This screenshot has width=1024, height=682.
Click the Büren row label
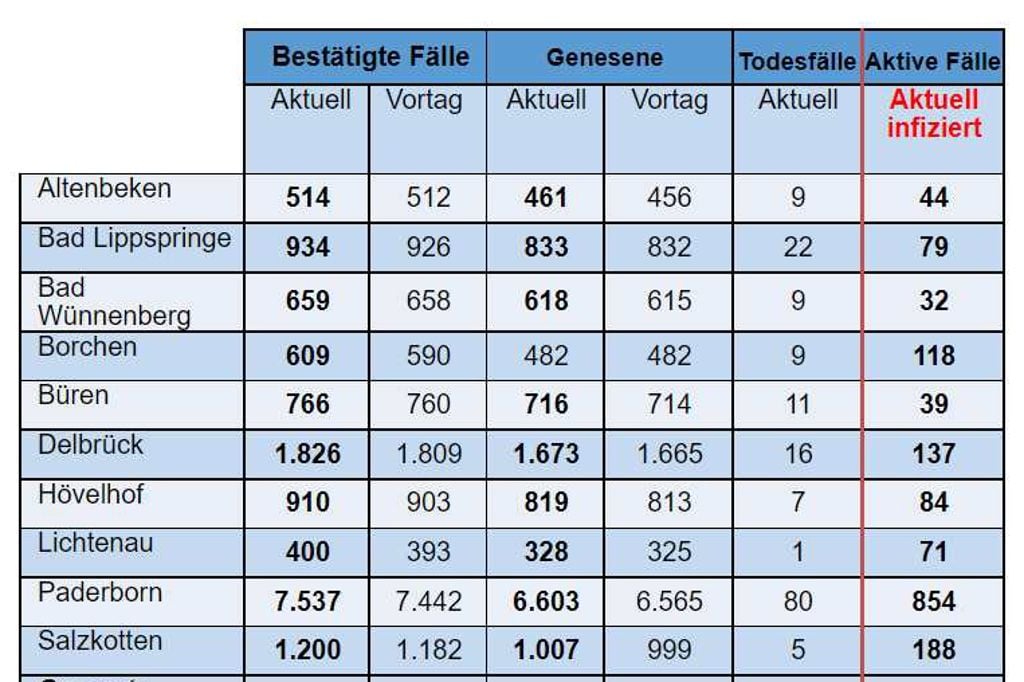click(73, 395)
